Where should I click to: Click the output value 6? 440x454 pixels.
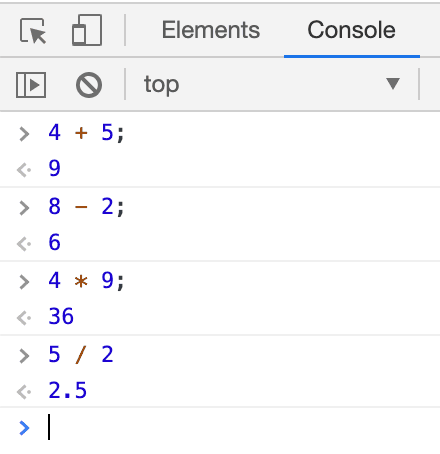click(54, 242)
